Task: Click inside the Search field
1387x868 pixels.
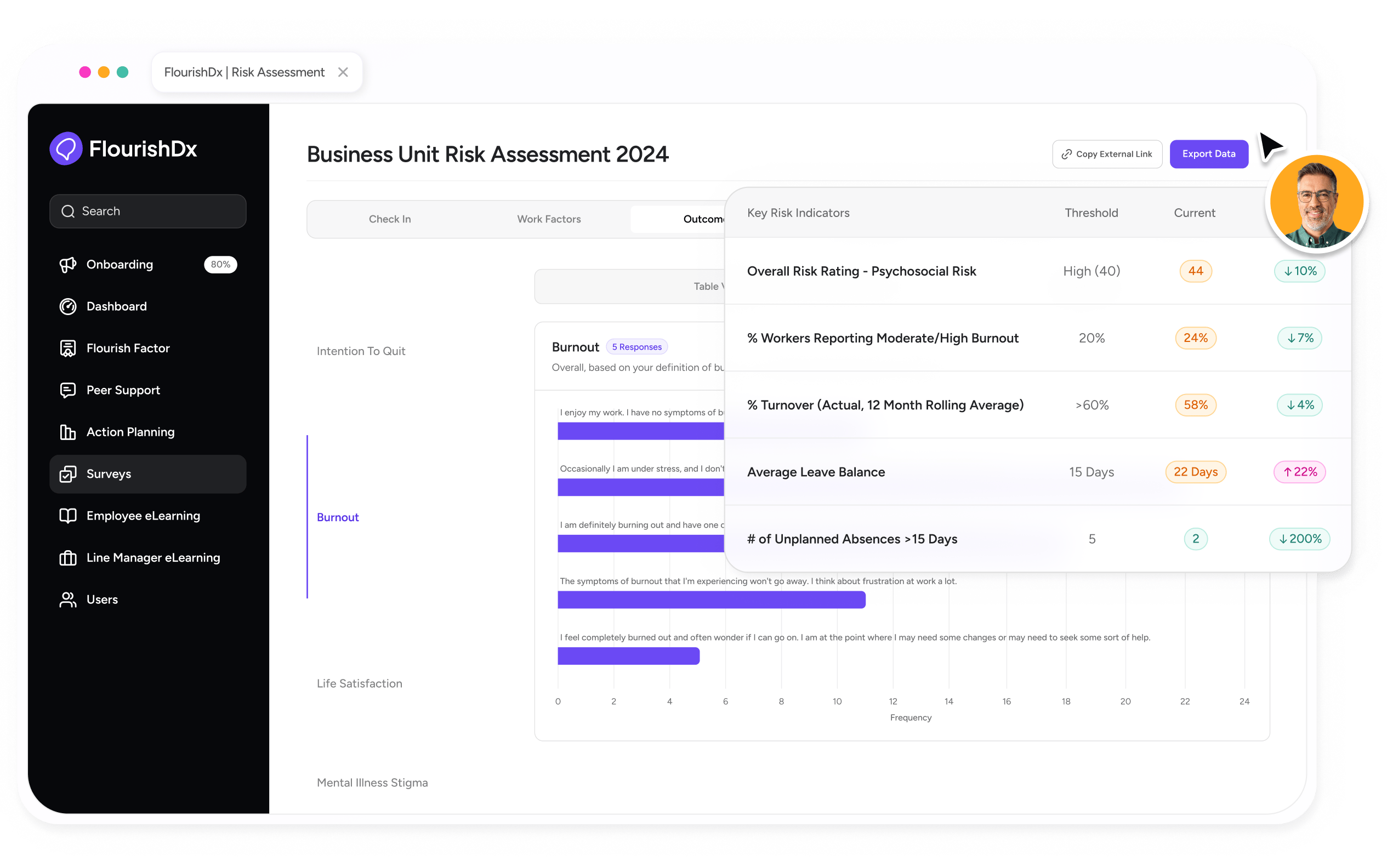Action: tap(147, 210)
